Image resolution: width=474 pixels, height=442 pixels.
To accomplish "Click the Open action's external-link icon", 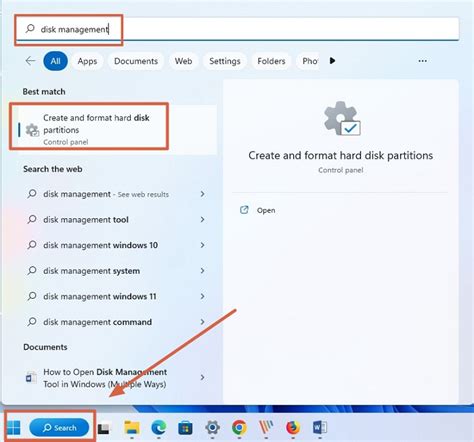I will tap(244, 210).
